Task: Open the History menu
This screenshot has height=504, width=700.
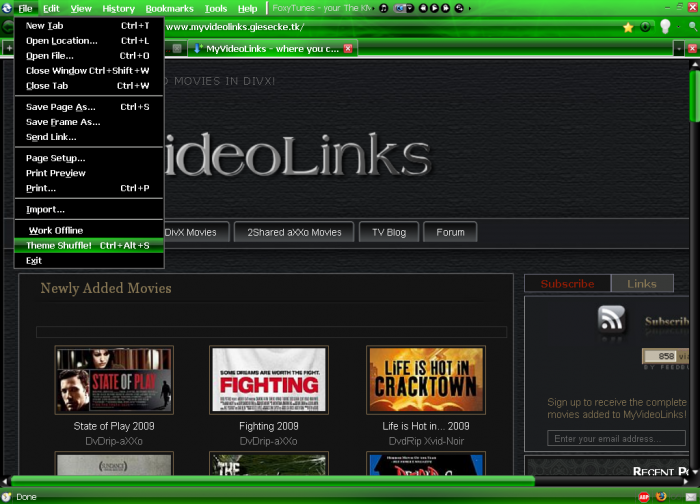Action: 118,8
